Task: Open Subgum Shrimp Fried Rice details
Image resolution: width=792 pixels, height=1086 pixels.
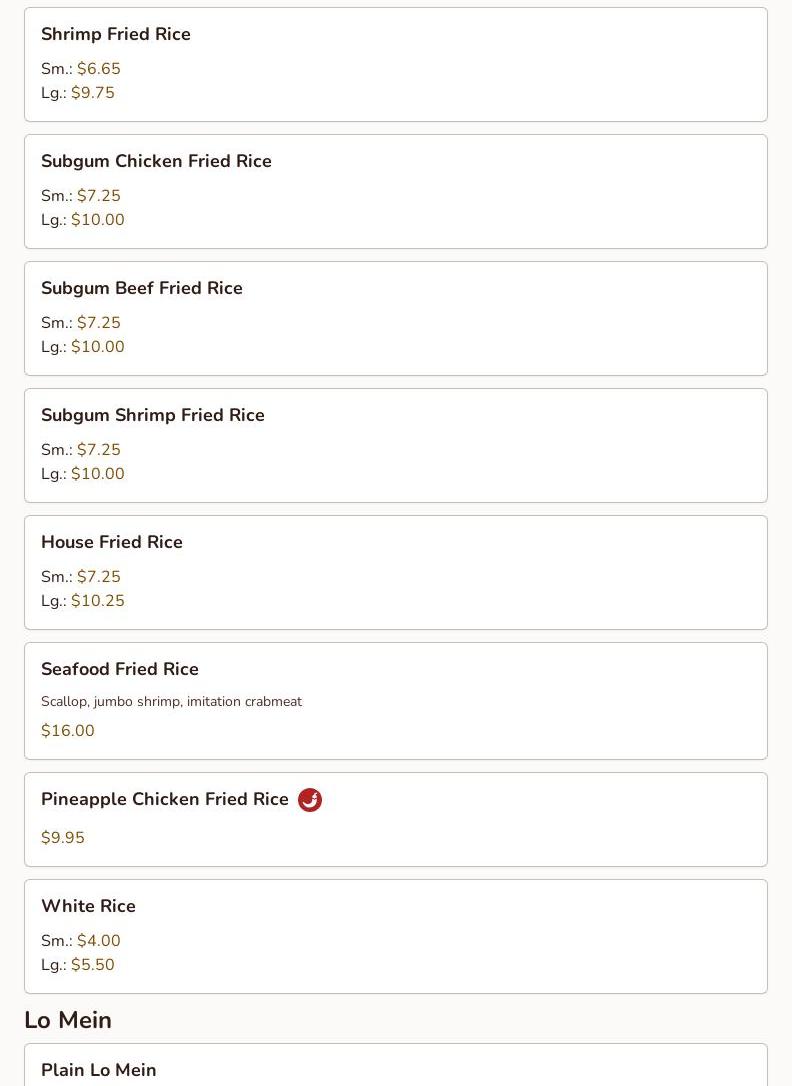Action: pyautogui.click(x=153, y=415)
